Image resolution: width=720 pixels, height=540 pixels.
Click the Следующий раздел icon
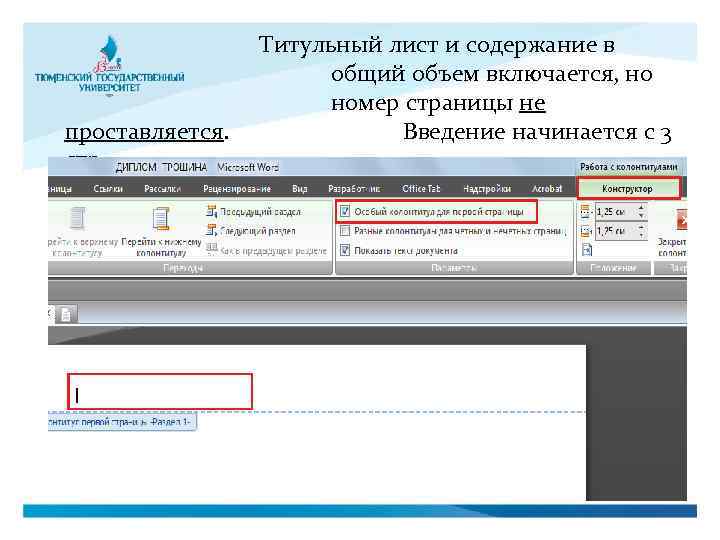[211, 231]
